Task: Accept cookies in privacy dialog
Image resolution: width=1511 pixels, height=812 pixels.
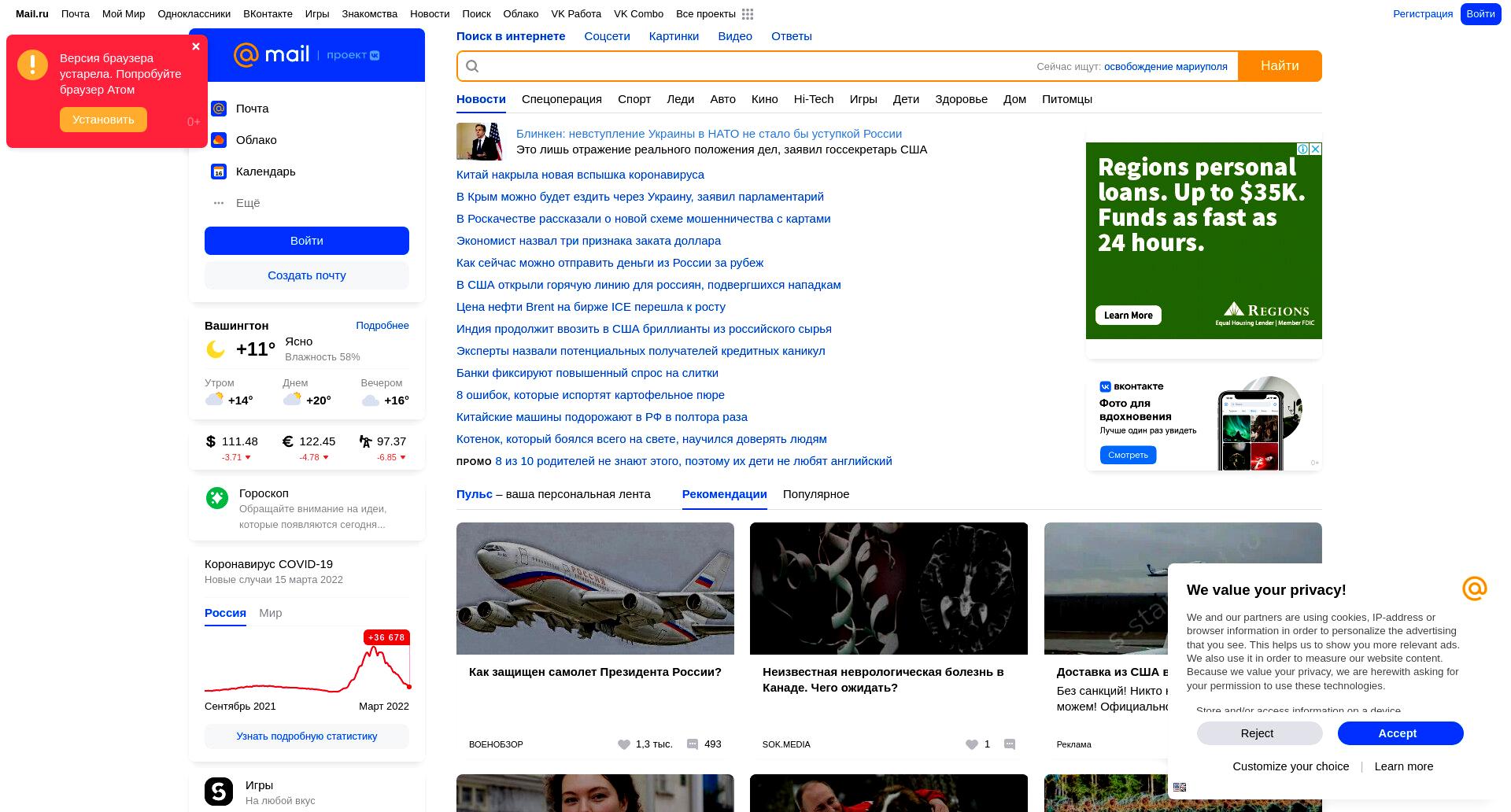Action: pyautogui.click(x=1401, y=733)
